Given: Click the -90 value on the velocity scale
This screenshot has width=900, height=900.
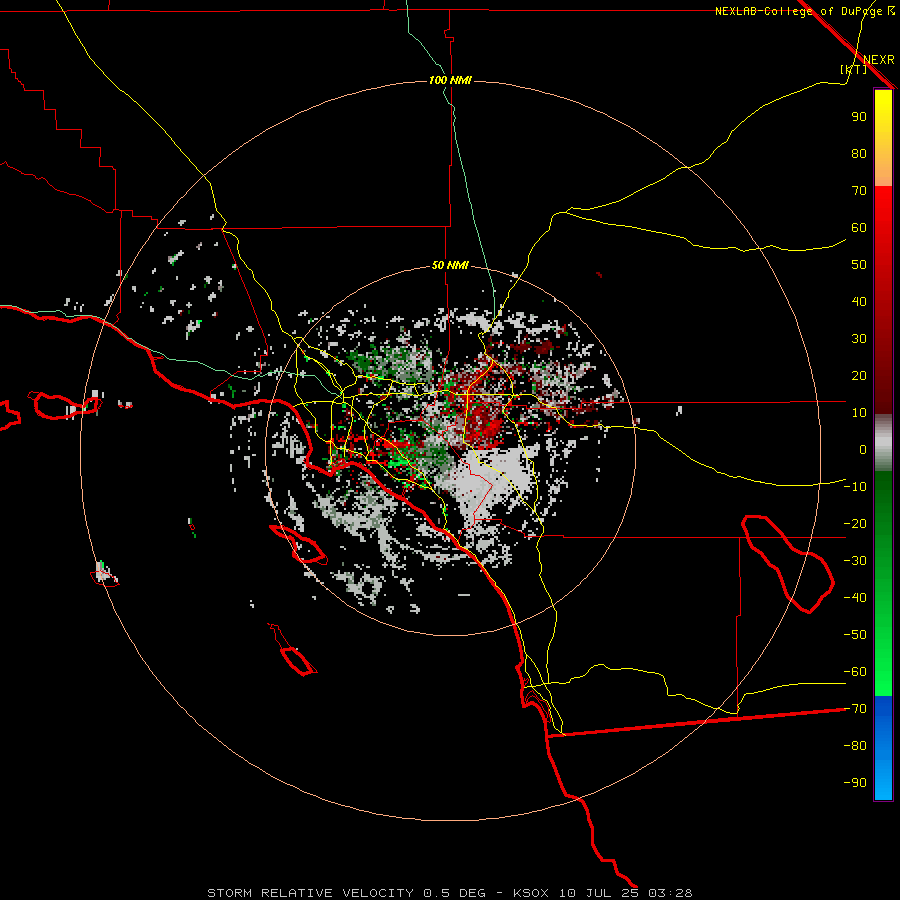Looking at the screenshot, I should point(855,783).
